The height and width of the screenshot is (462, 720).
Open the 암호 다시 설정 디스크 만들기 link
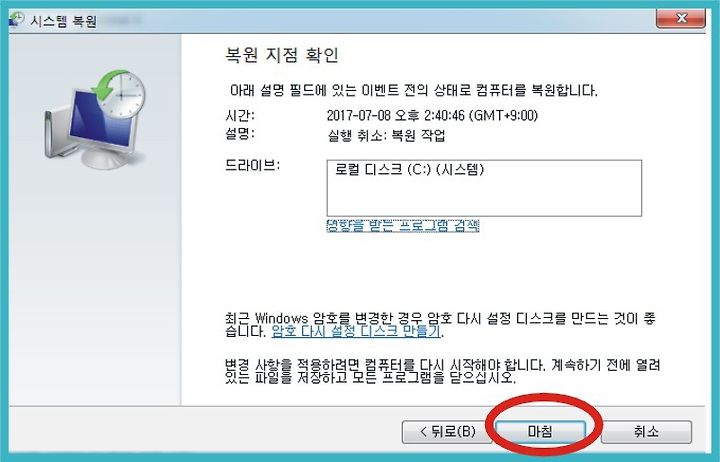356,331
